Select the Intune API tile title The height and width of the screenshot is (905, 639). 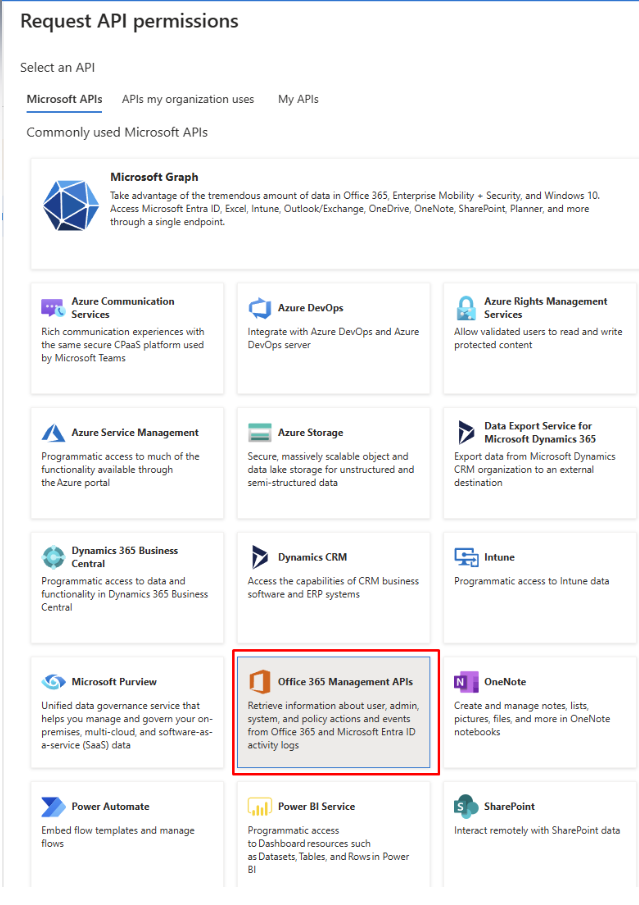click(x=499, y=557)
